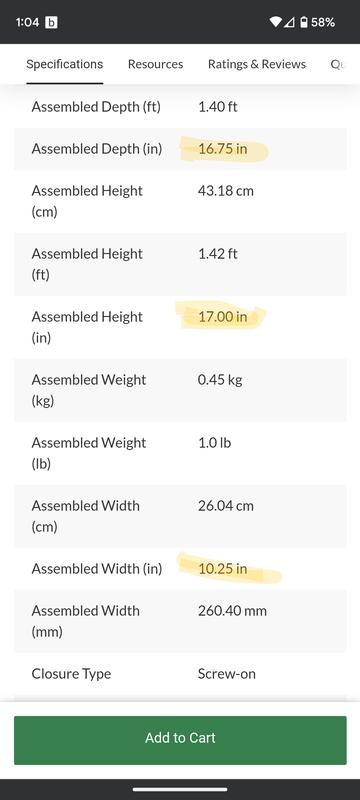
Task: Tap the highlighted 10.25 in width value
Action: [x=222, y=569]
